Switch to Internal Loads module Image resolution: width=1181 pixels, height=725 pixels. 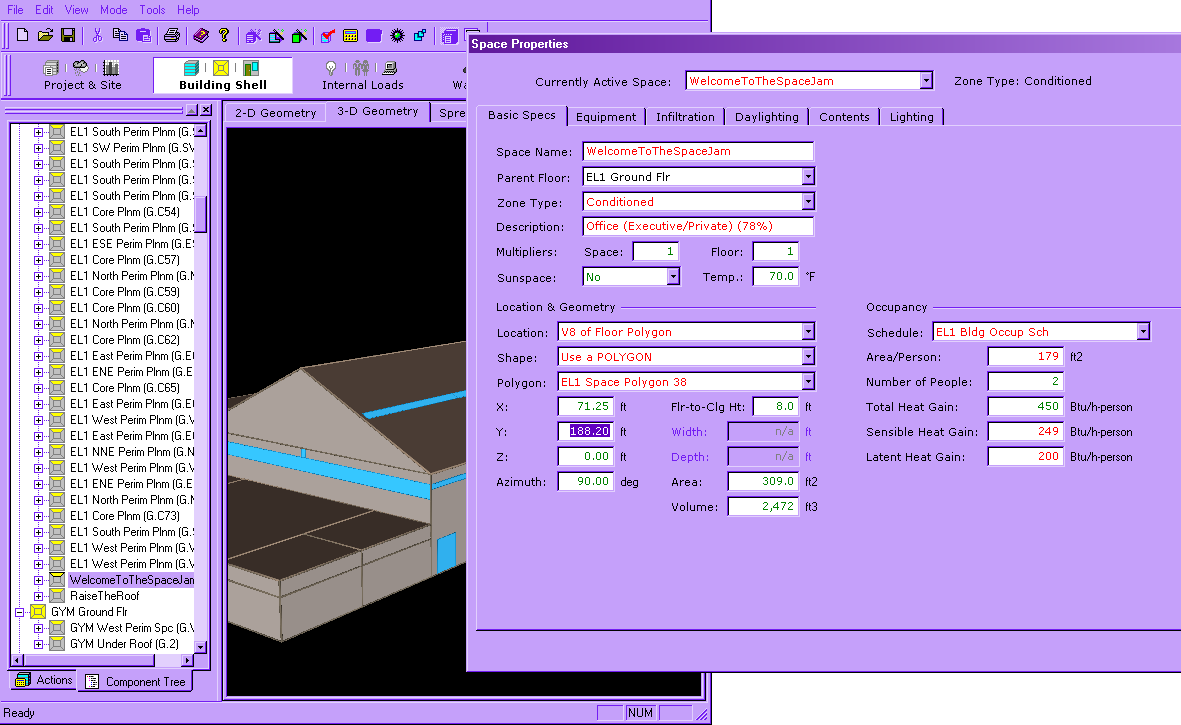pos(362,75)
